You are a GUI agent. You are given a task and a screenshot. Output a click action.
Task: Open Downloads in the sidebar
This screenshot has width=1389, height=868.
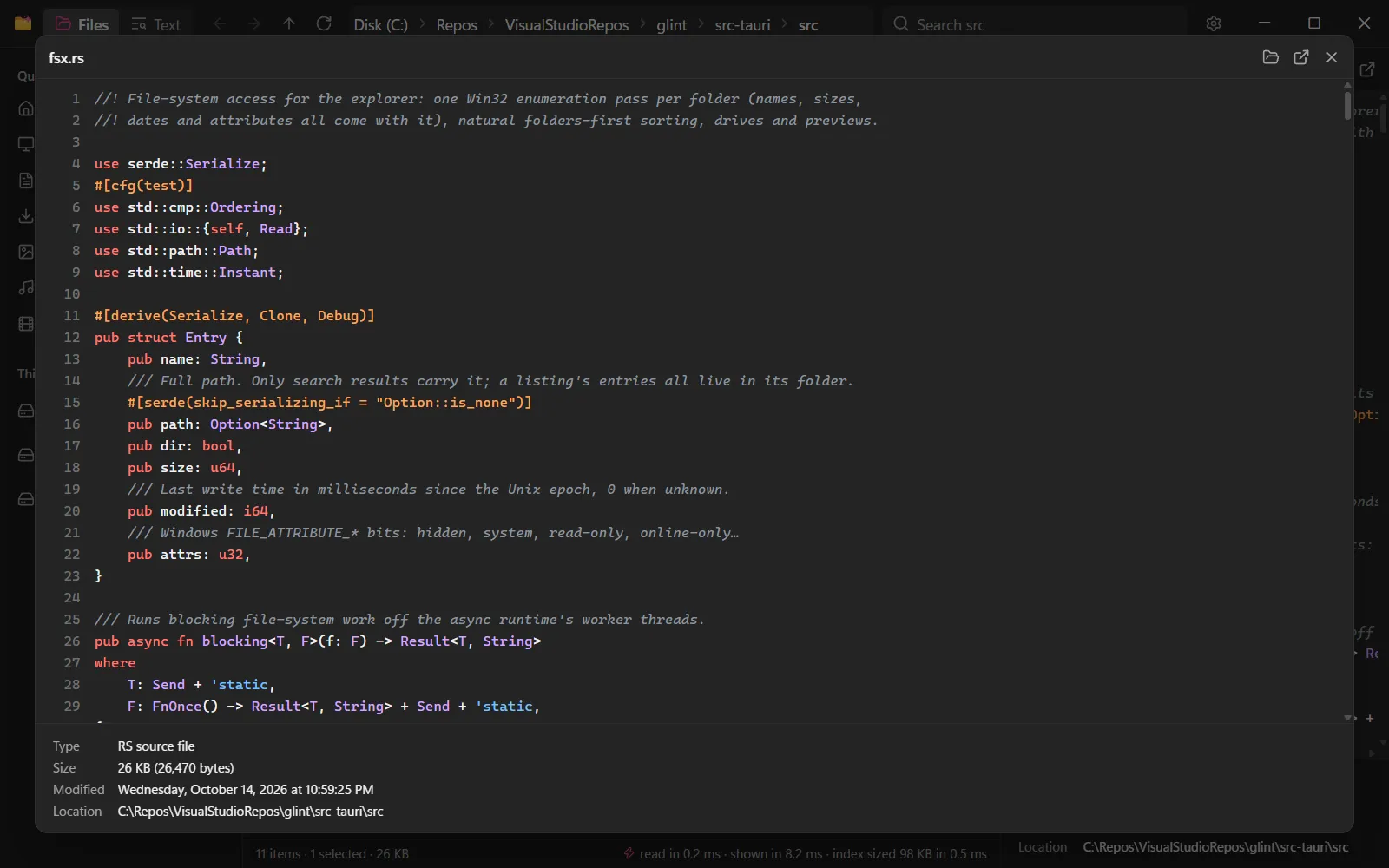click(x=26, y=216)
